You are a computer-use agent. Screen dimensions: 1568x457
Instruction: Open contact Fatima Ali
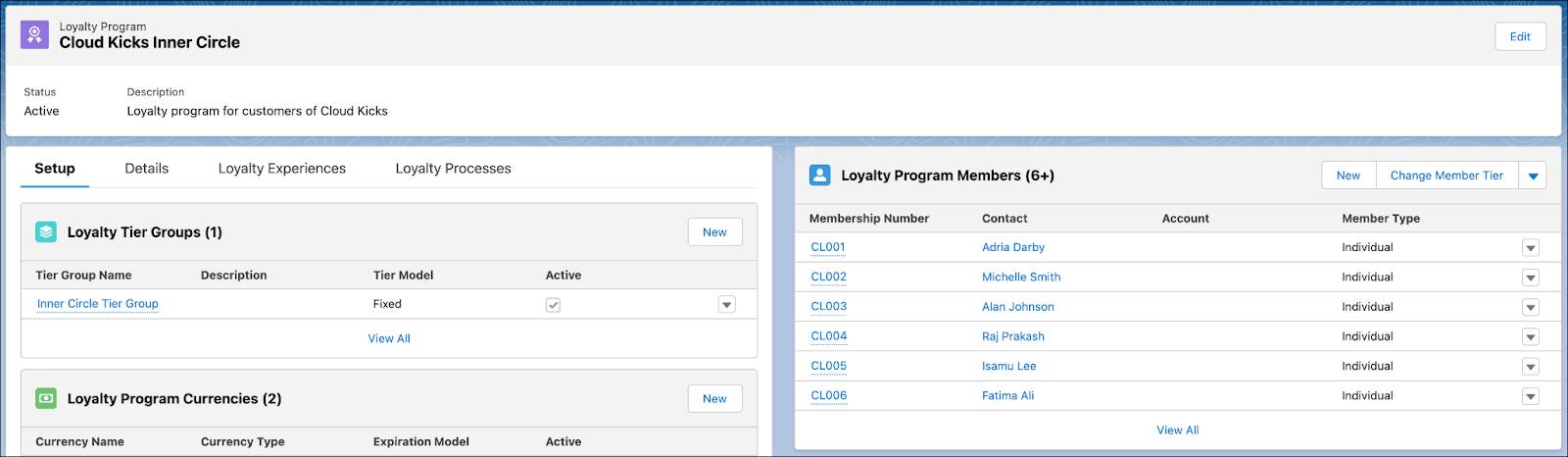click(x=1008, y=395)
